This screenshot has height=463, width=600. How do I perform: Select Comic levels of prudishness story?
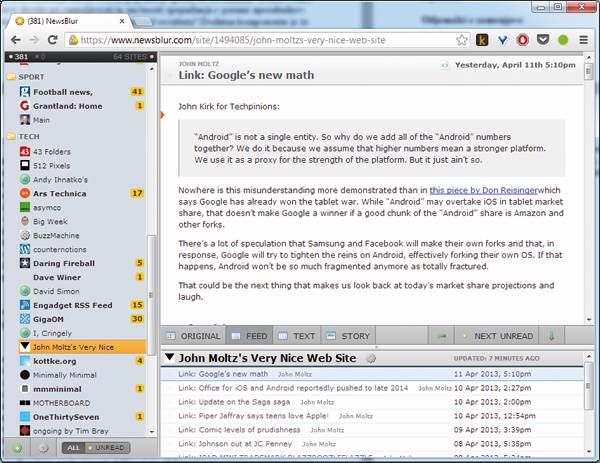tap(372, 430)
